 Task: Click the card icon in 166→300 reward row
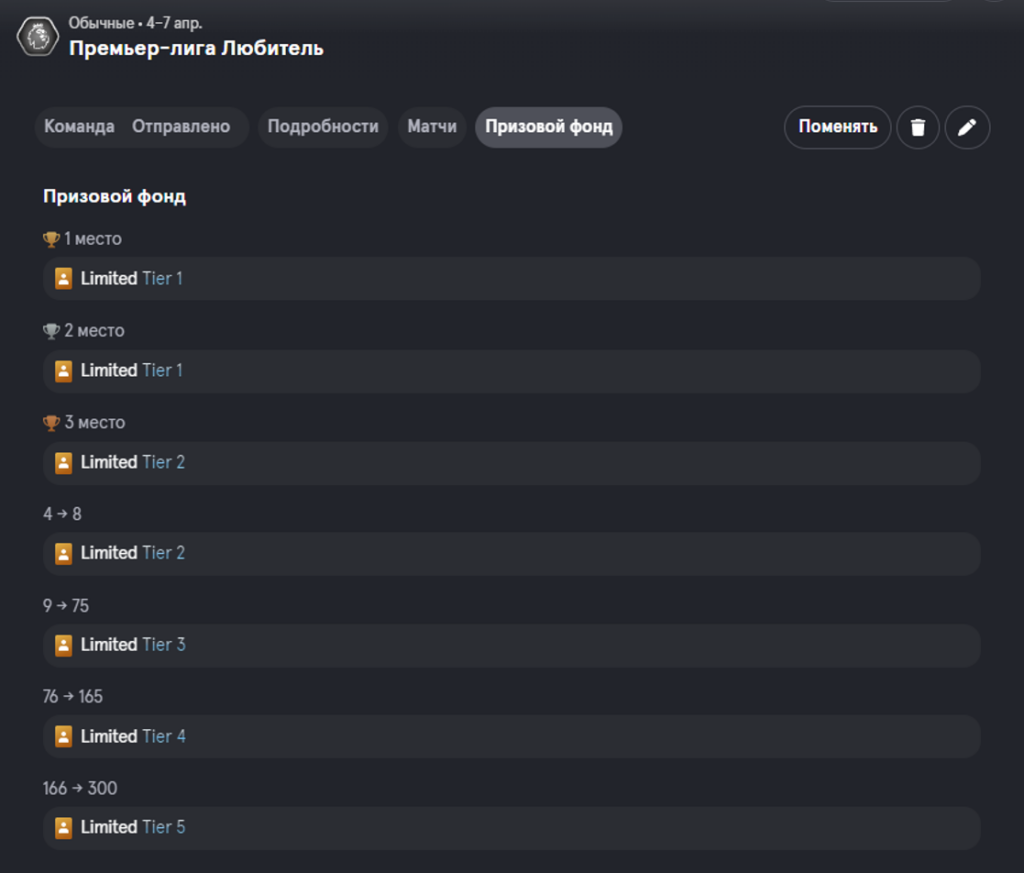click(x=63, y=827)
